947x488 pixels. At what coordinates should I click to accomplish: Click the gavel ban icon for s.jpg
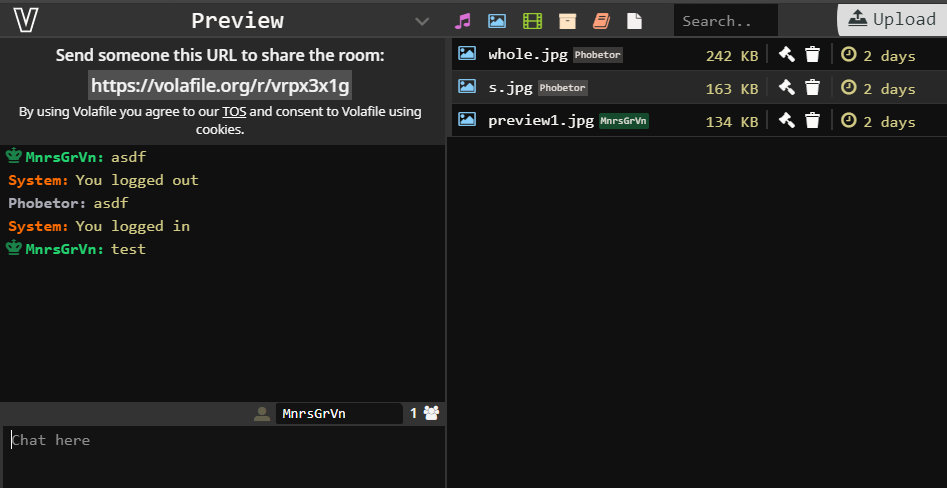(x=786, y=88)
